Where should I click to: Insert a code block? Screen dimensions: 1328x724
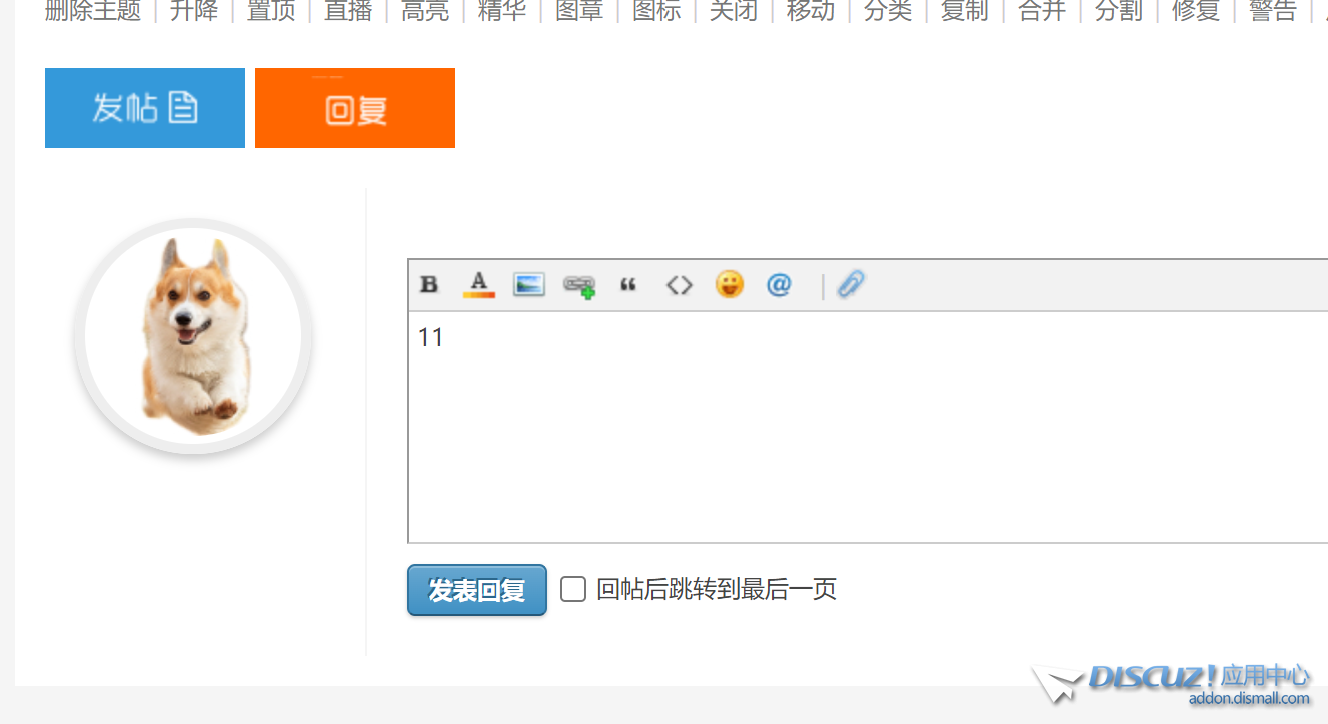pos(679,285)
